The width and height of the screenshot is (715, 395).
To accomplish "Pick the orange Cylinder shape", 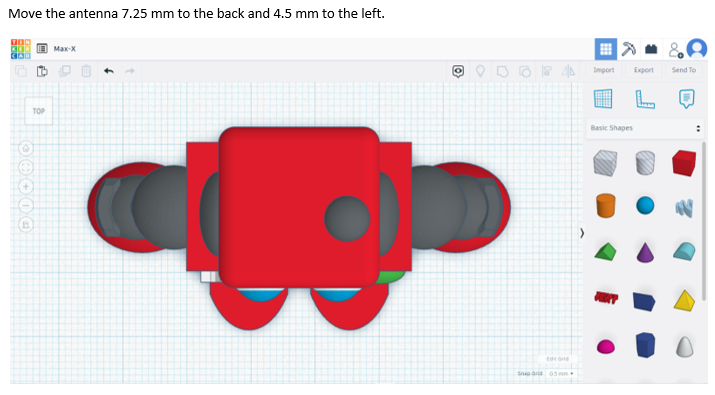I will click(606, 206).
